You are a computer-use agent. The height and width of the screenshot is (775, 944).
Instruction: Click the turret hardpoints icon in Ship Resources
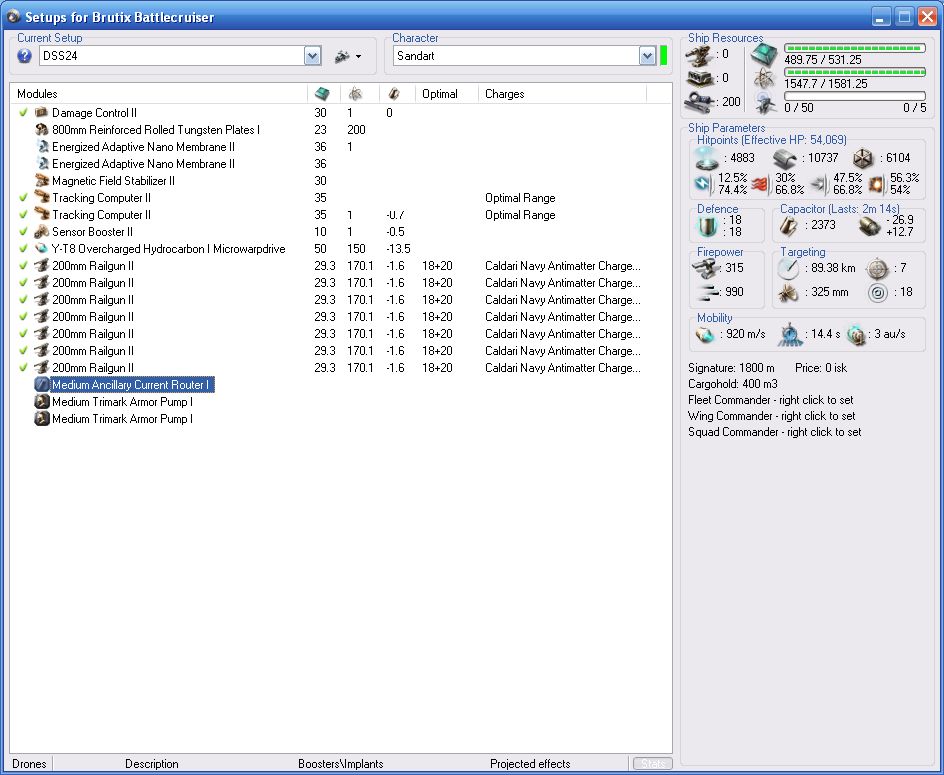coord(699,56)
